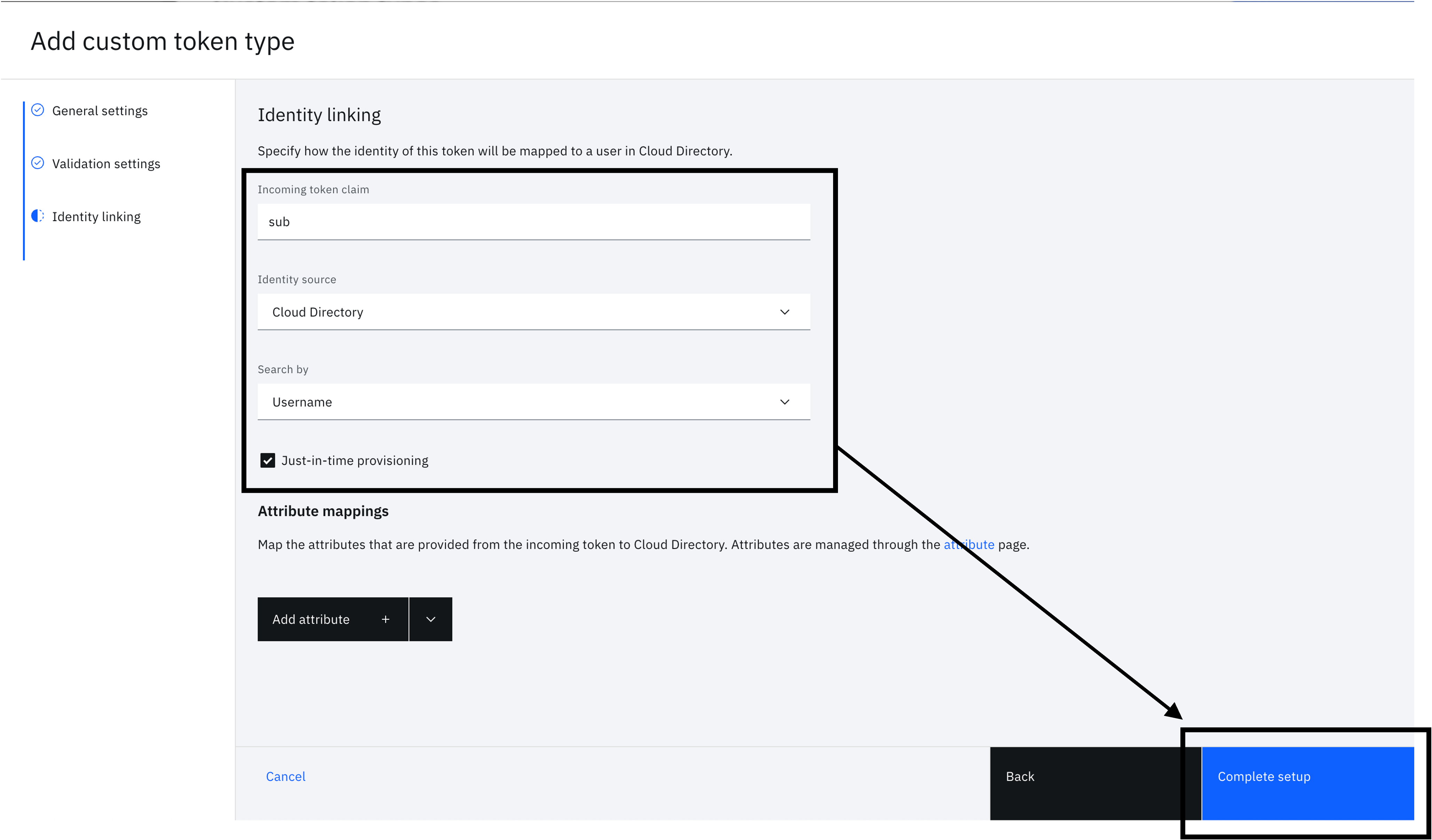The width and height of the screenshot is (1432, 840).
Task: Click the Just-in-time provisioning label
Action: 355,461
